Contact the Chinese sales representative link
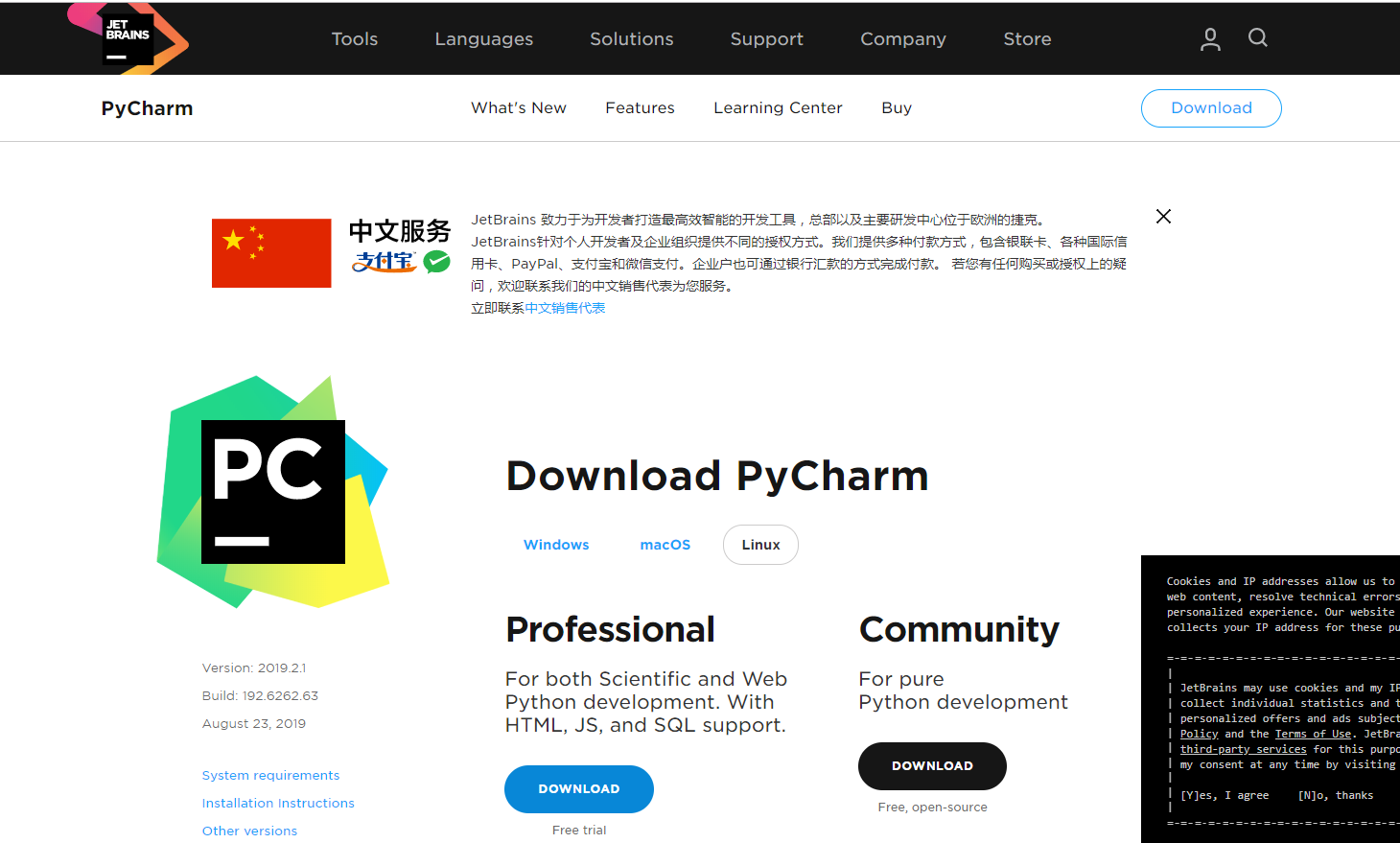Image resolution: width=1400 pixels, height=843 pixels. pyautogui.click(x=565, y=308)
